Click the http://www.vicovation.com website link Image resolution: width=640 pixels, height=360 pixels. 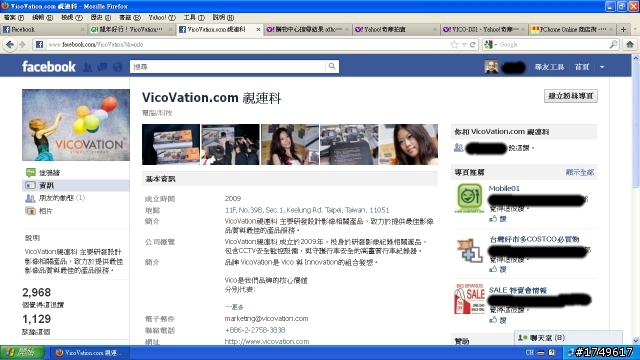pyautogui.click(x=267, y=341)
